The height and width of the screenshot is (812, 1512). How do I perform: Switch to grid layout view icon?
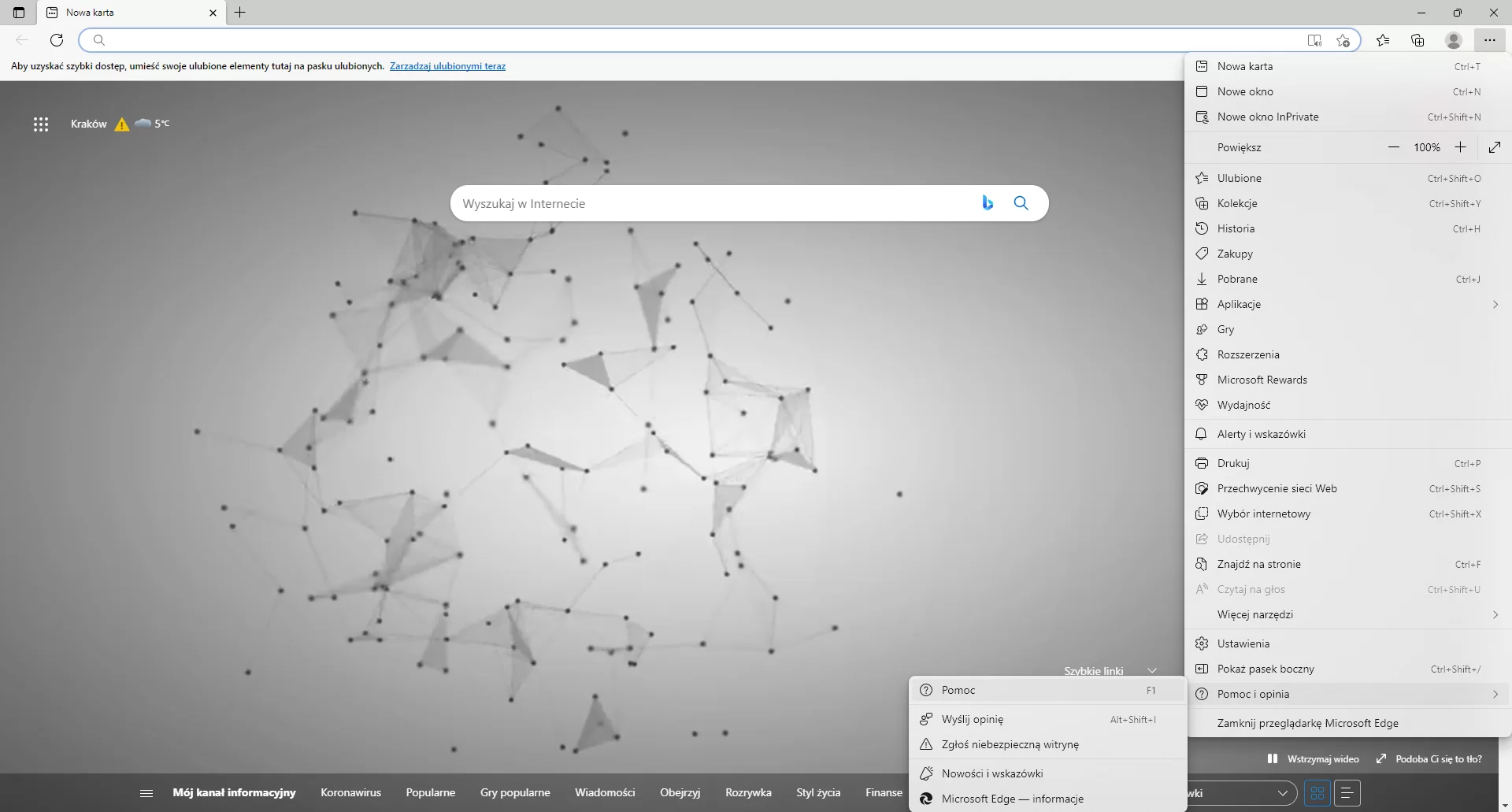[1317, 793]
